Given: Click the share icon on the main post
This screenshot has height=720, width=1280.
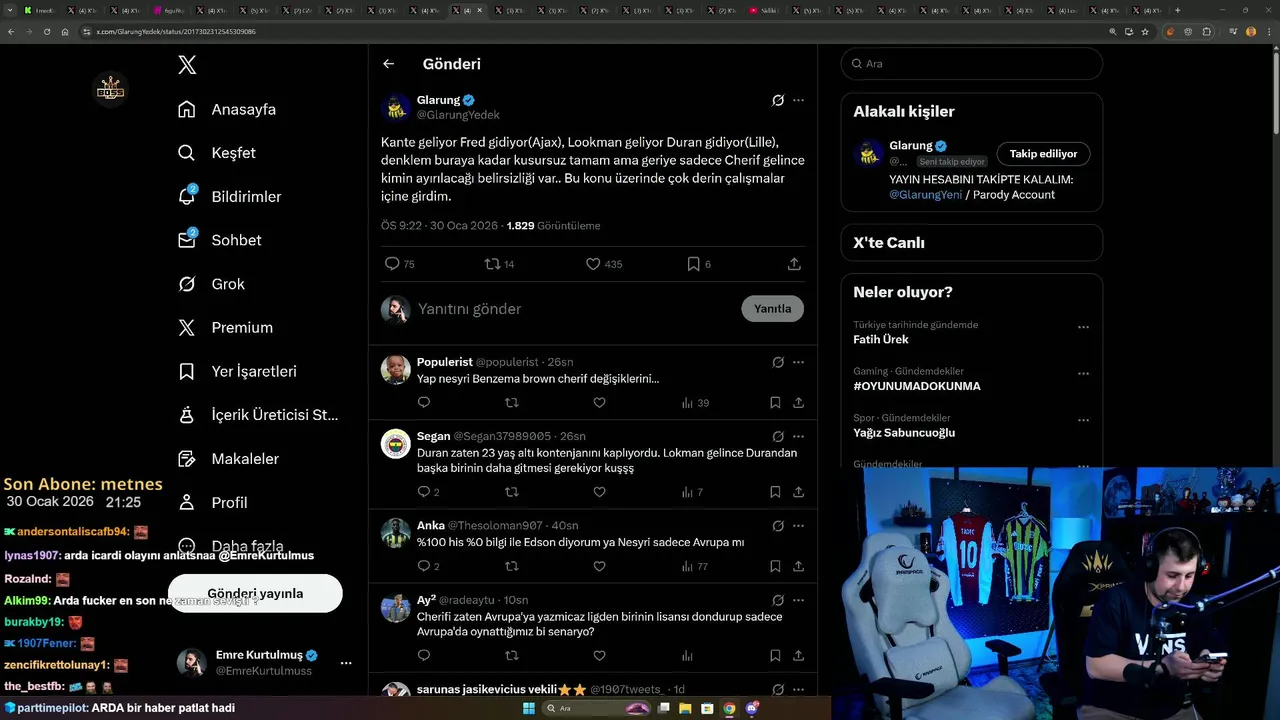Looking at the screenshot, I should pos(794,264).
